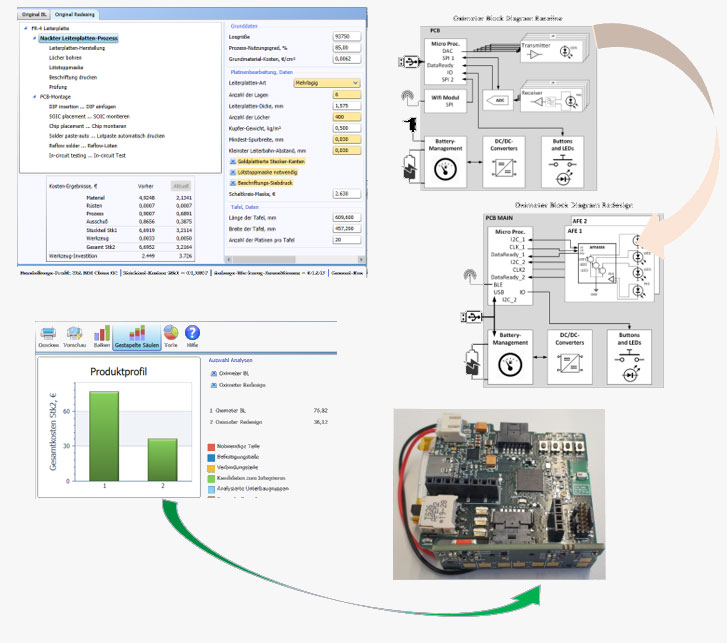Click the Anzahl der Lagen input field
The image size is (727, 643).
(x=346, y=93)
